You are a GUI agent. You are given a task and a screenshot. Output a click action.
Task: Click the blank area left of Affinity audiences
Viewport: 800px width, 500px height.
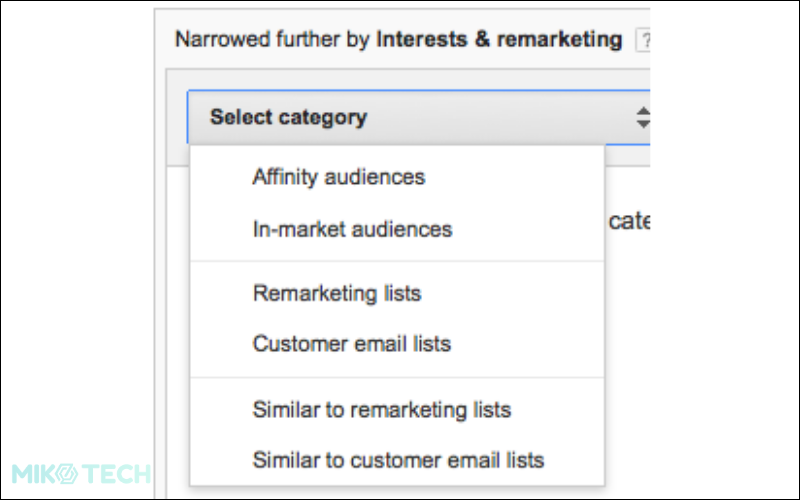(221, 177)
